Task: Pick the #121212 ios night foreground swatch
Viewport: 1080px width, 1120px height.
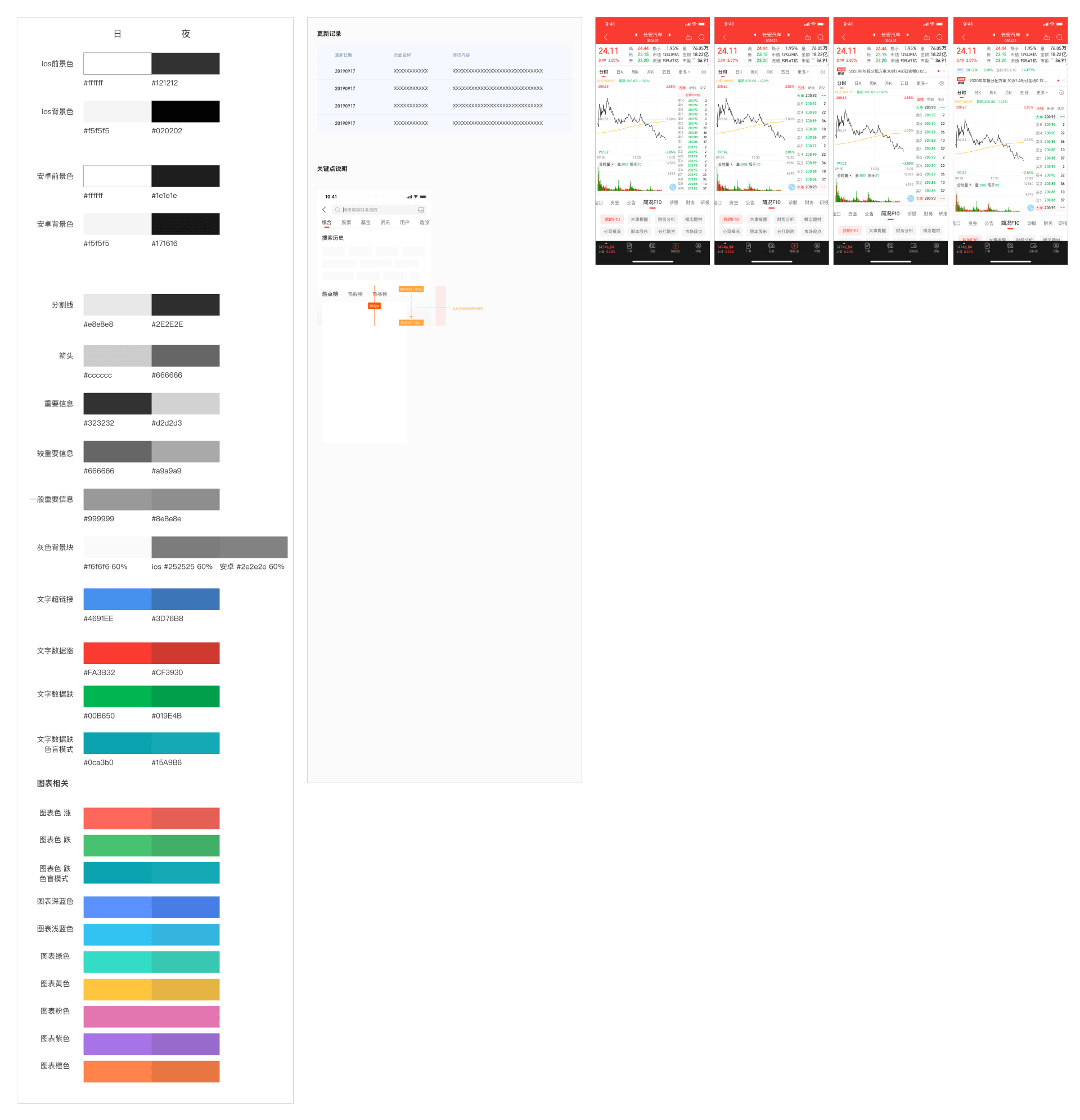Action: 185,64
